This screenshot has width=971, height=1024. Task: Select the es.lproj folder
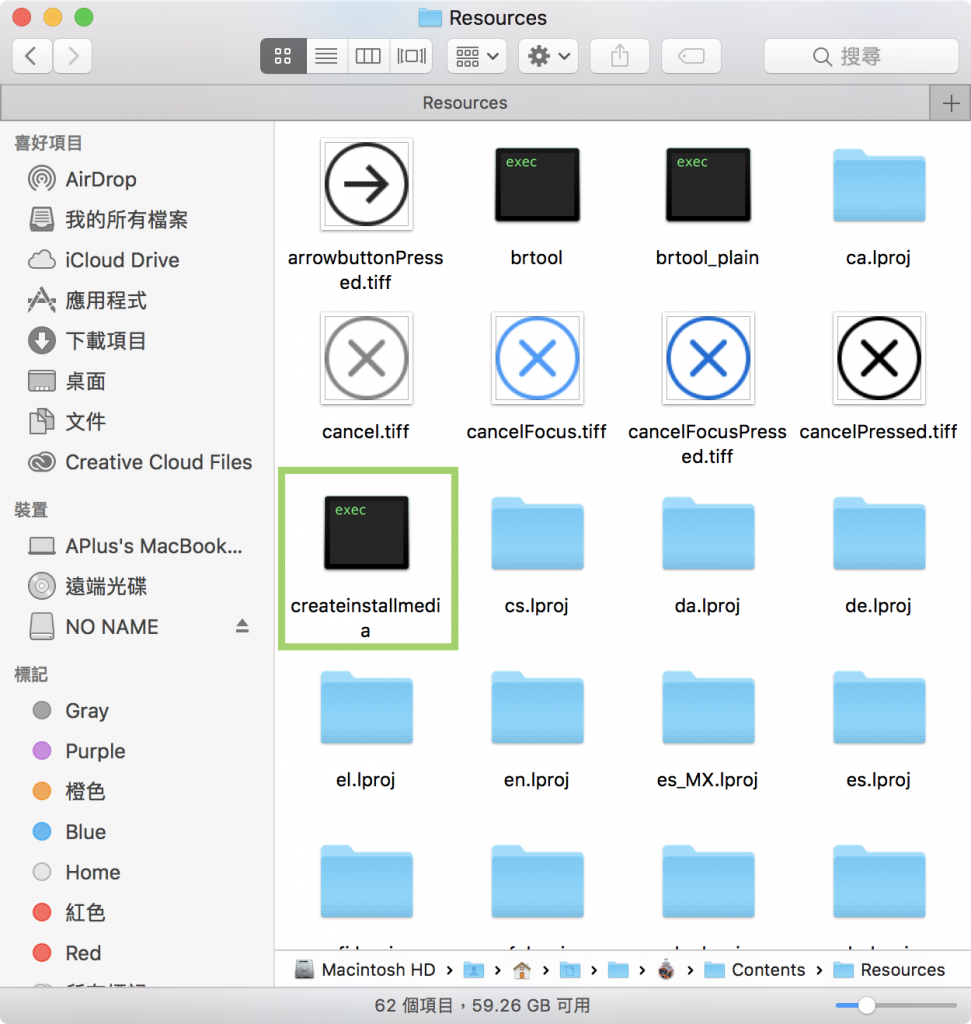[879, 707]
